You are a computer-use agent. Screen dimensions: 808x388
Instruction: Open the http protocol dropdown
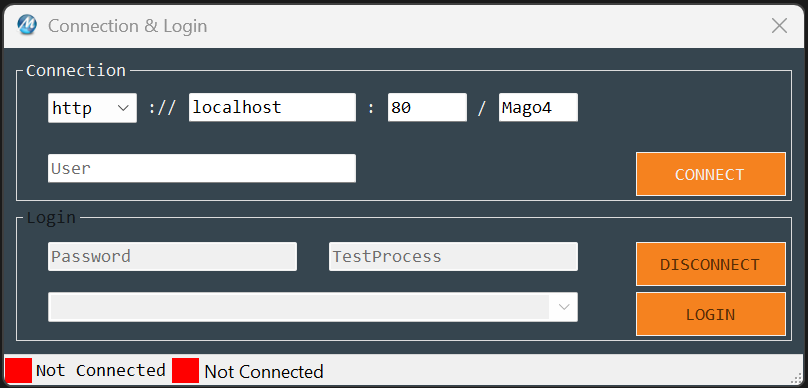(92, 108)
